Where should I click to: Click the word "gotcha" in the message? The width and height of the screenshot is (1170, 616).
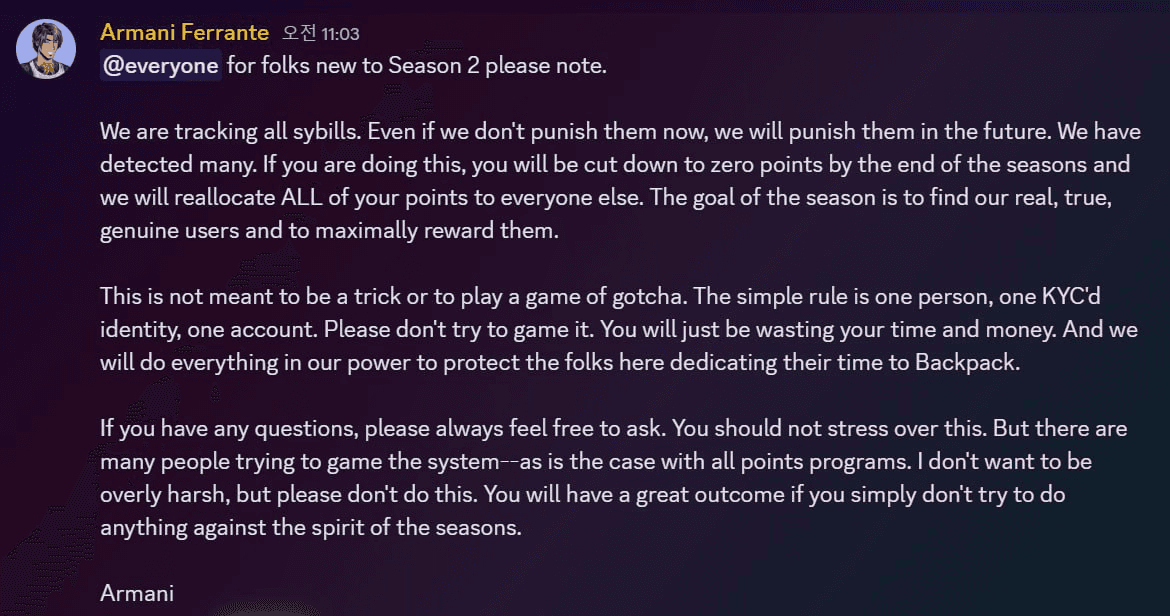647,297
